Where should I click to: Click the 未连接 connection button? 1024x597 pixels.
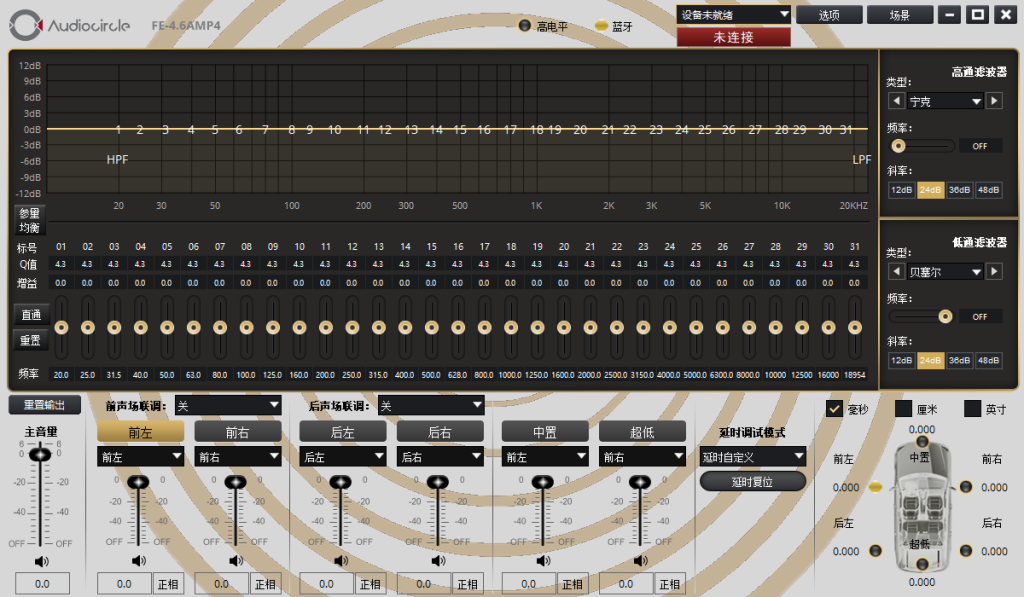[x=733, y=37]
